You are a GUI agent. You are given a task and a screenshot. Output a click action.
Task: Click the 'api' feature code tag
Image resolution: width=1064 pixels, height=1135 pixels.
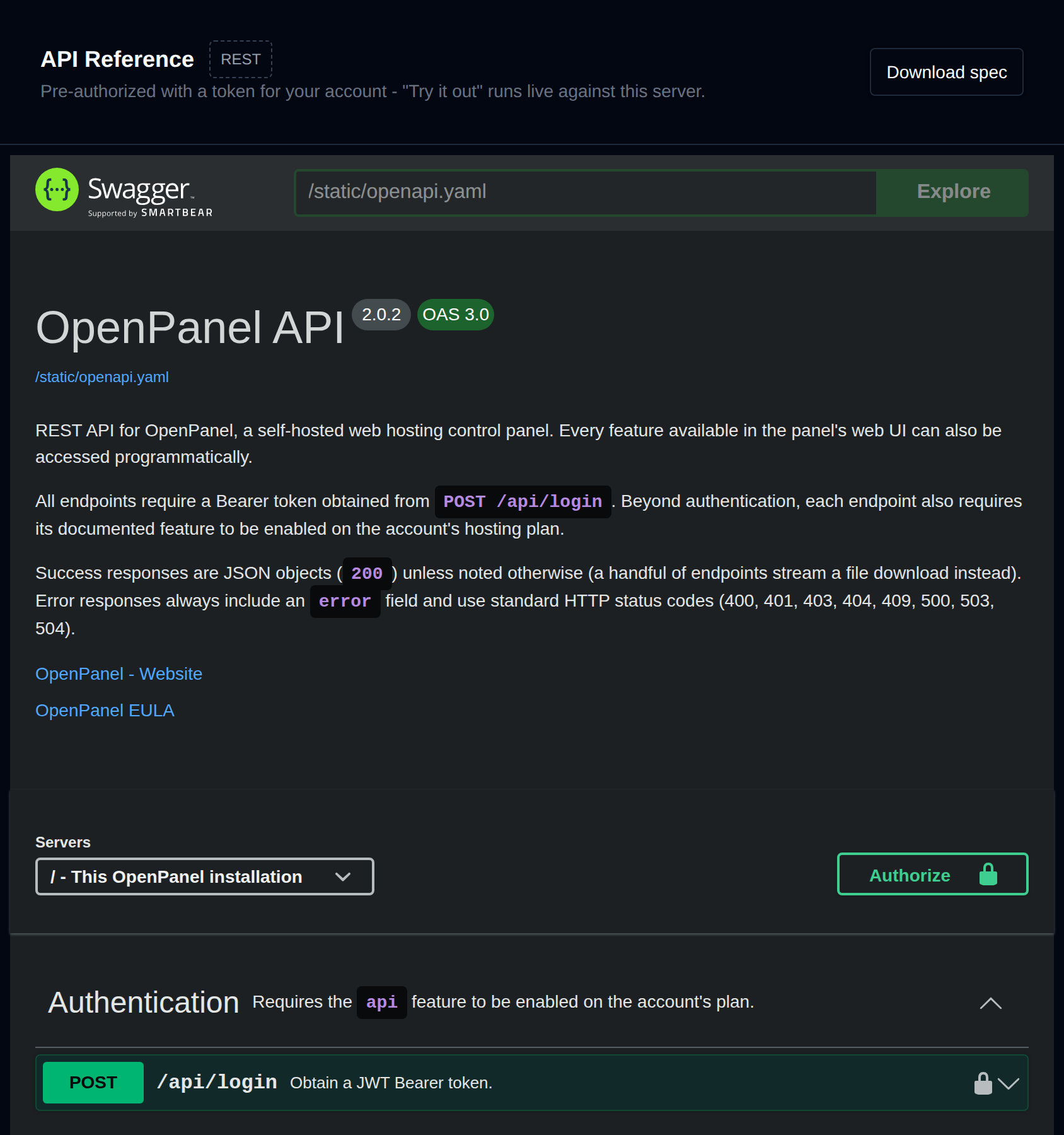[x=382, y=1003]
